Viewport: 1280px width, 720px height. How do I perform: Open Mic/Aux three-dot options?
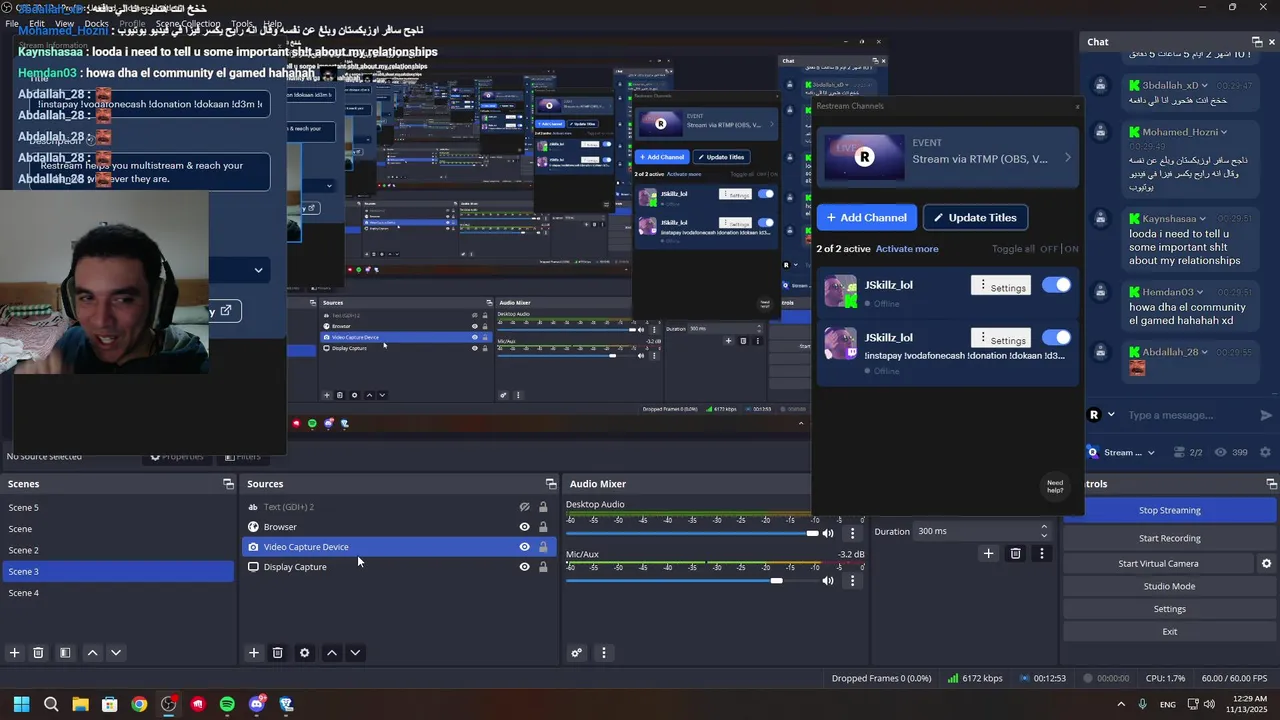[x=853, y=581]
